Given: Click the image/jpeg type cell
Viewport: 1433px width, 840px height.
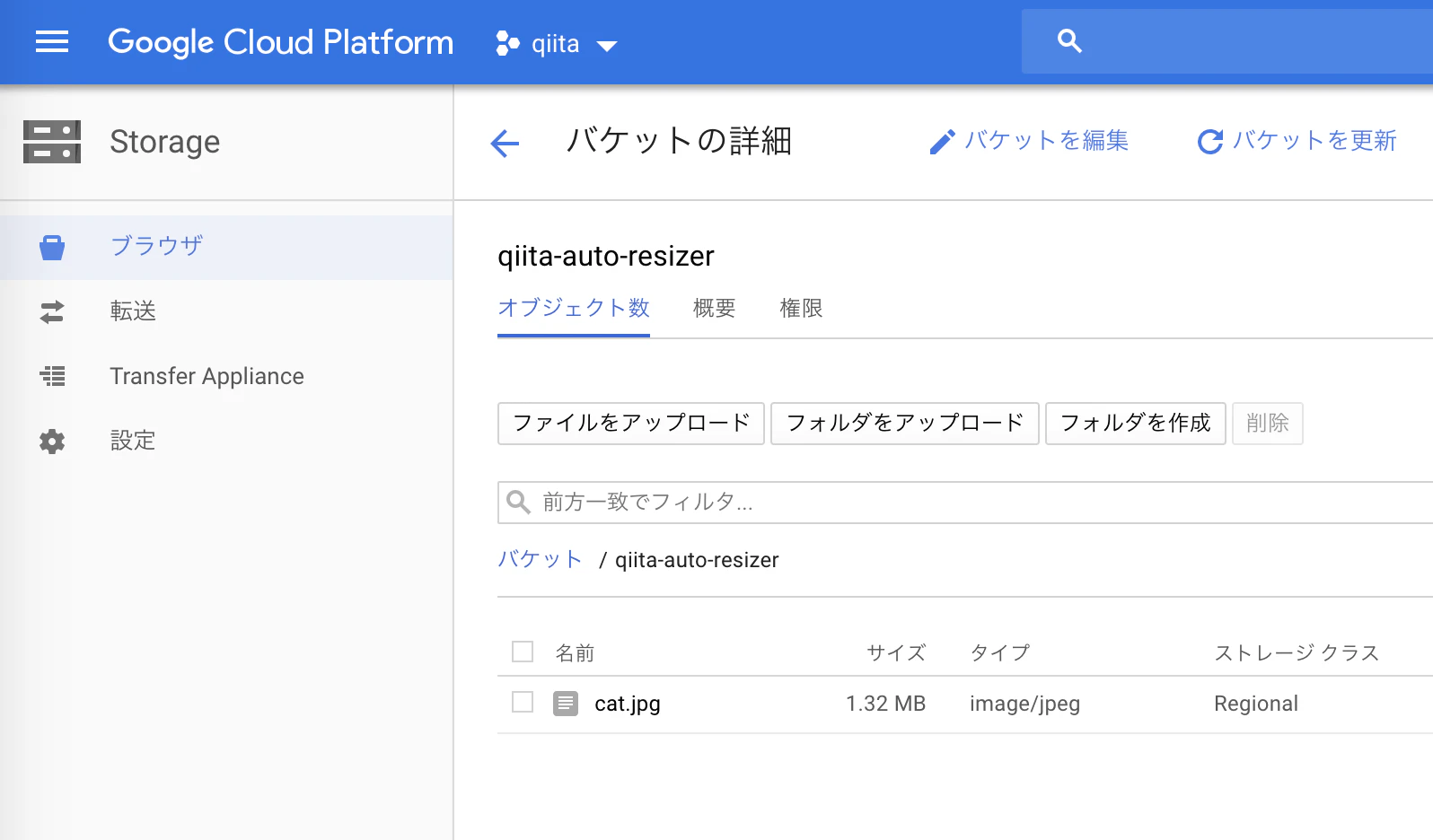Looking at the screenshot, I should point(1024,704).
